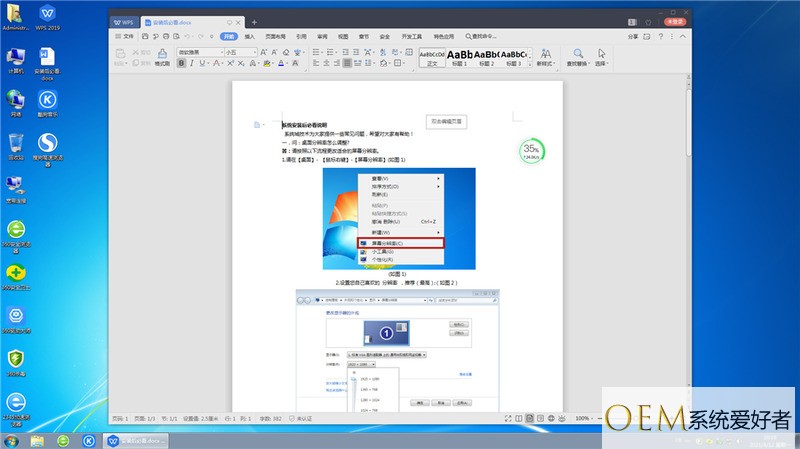Click the double-click edit header button
Image resolution: width=800 pixels, height=449 pixels.
(447, 121)
